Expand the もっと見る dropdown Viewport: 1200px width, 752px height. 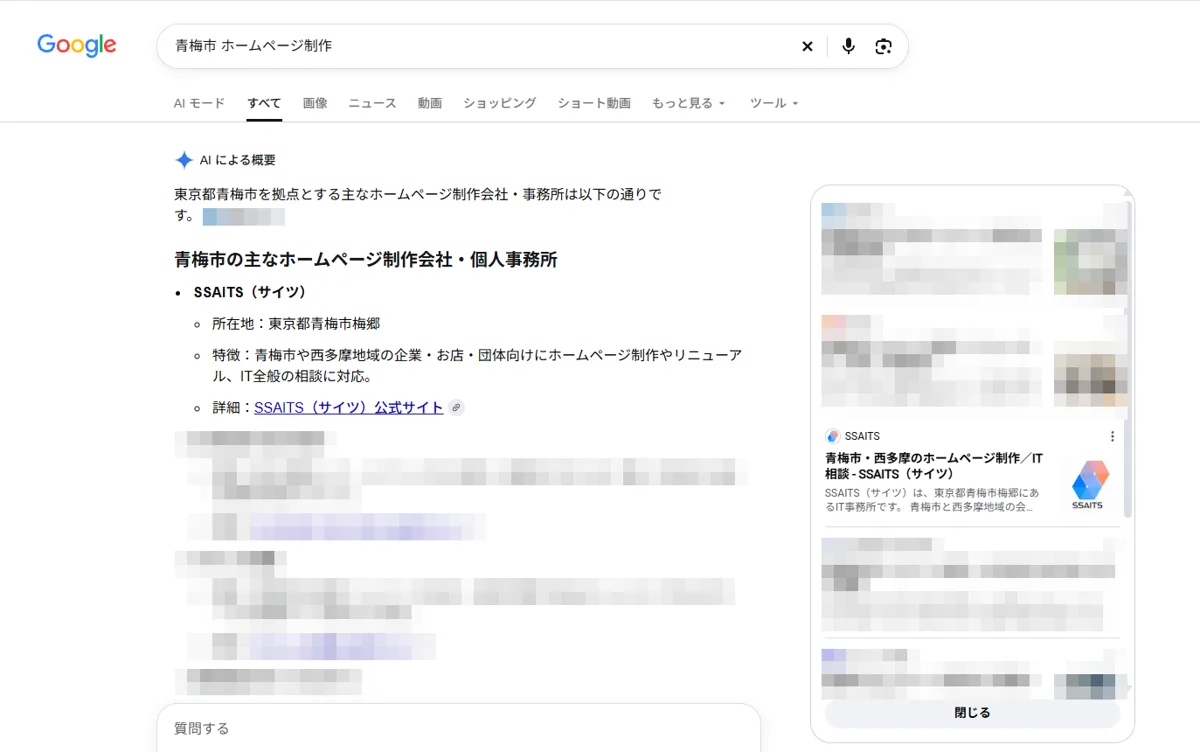point(688,103)
